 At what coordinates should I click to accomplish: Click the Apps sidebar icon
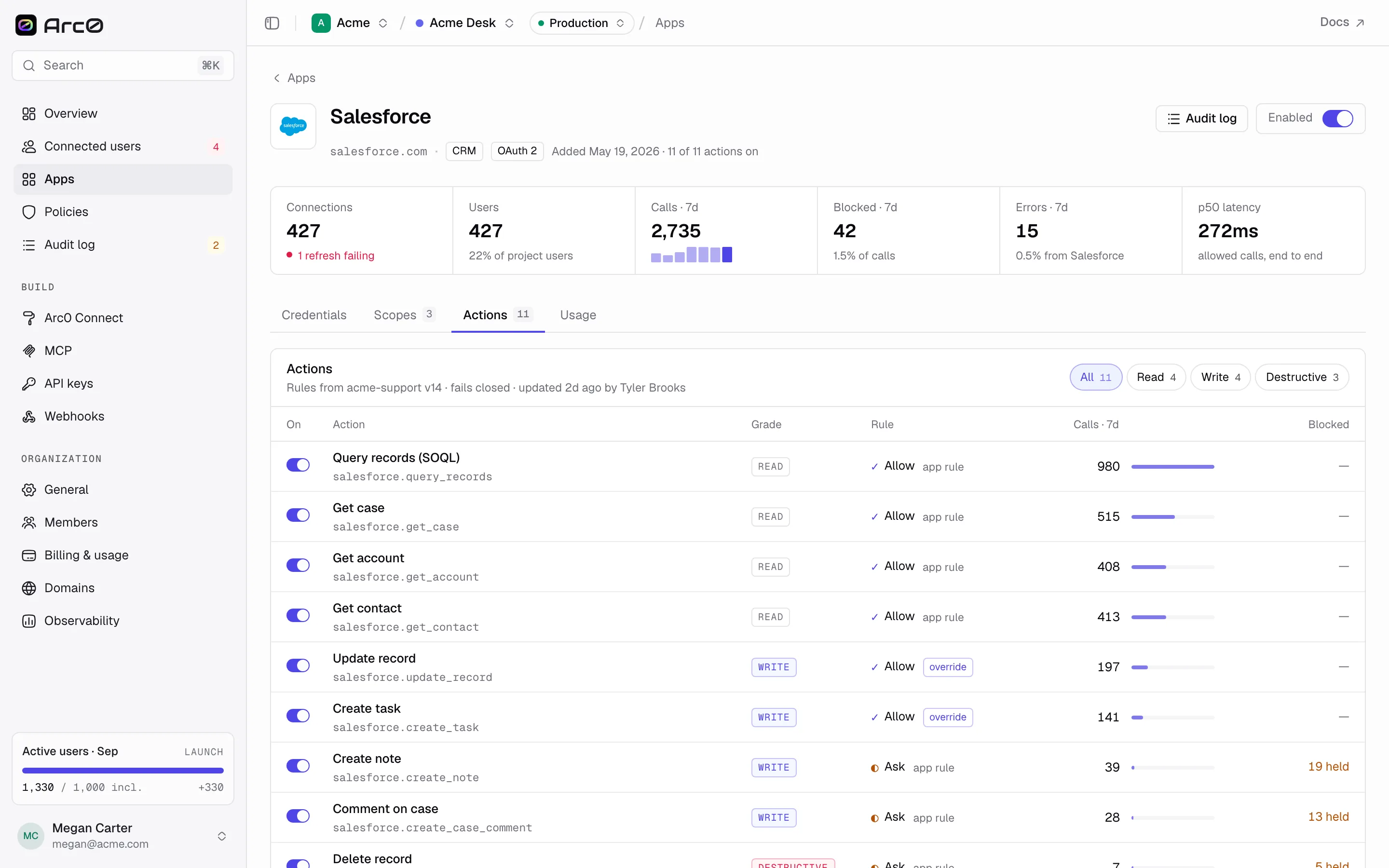[x=29, y=179]
